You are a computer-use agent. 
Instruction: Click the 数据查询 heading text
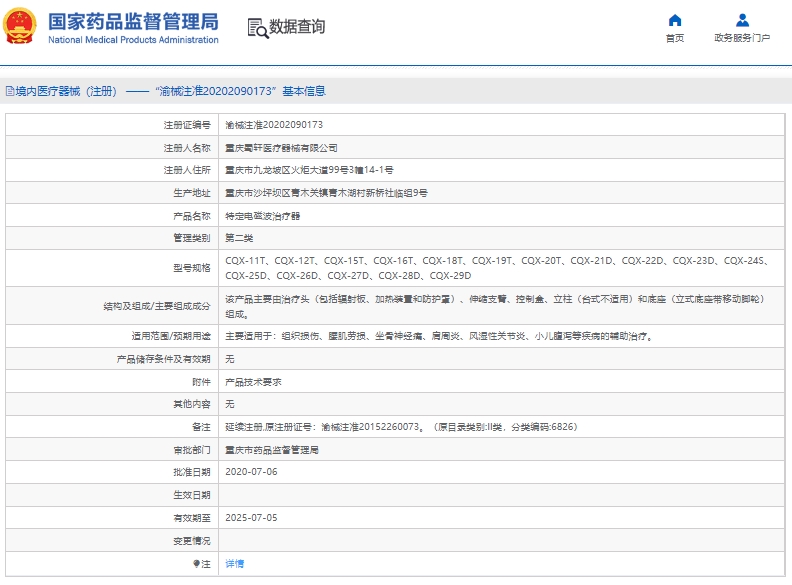pos(297,26)
